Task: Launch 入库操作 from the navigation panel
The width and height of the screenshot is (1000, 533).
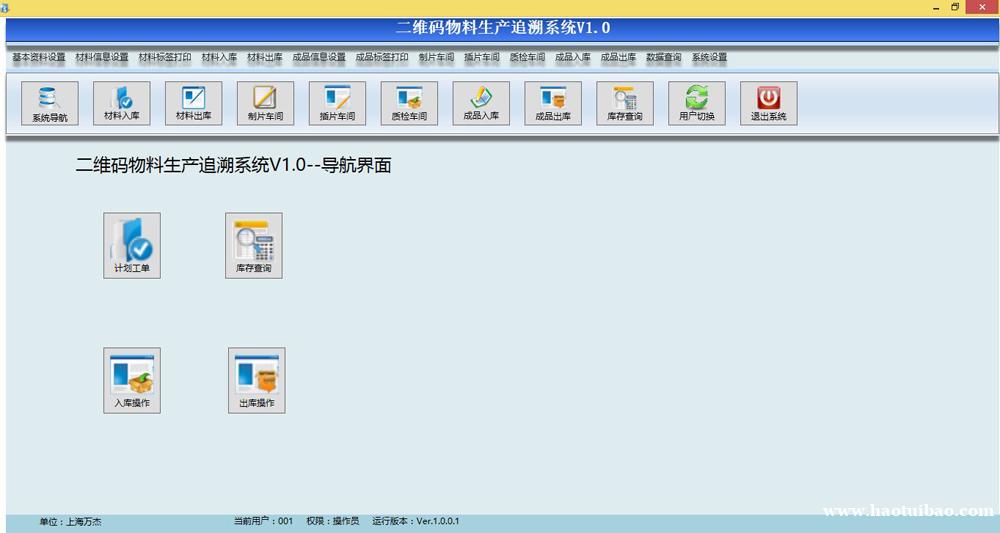Action: point(132,380)
